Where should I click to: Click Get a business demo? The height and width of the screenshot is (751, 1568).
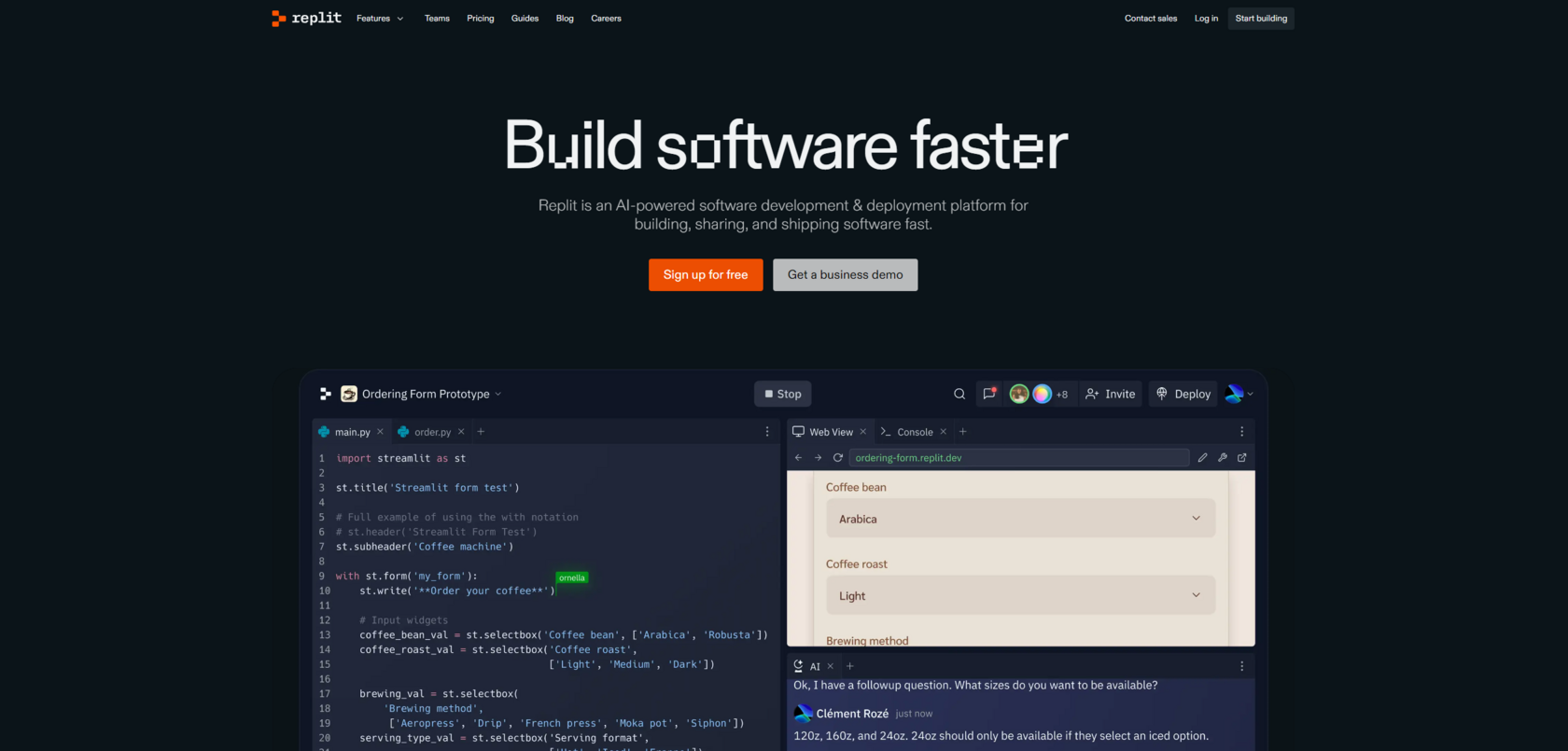(845, 275)
